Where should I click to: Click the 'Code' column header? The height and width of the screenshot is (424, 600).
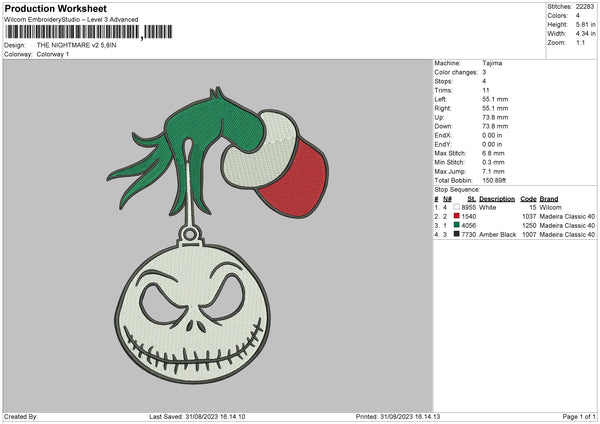(x=528, y=199)
